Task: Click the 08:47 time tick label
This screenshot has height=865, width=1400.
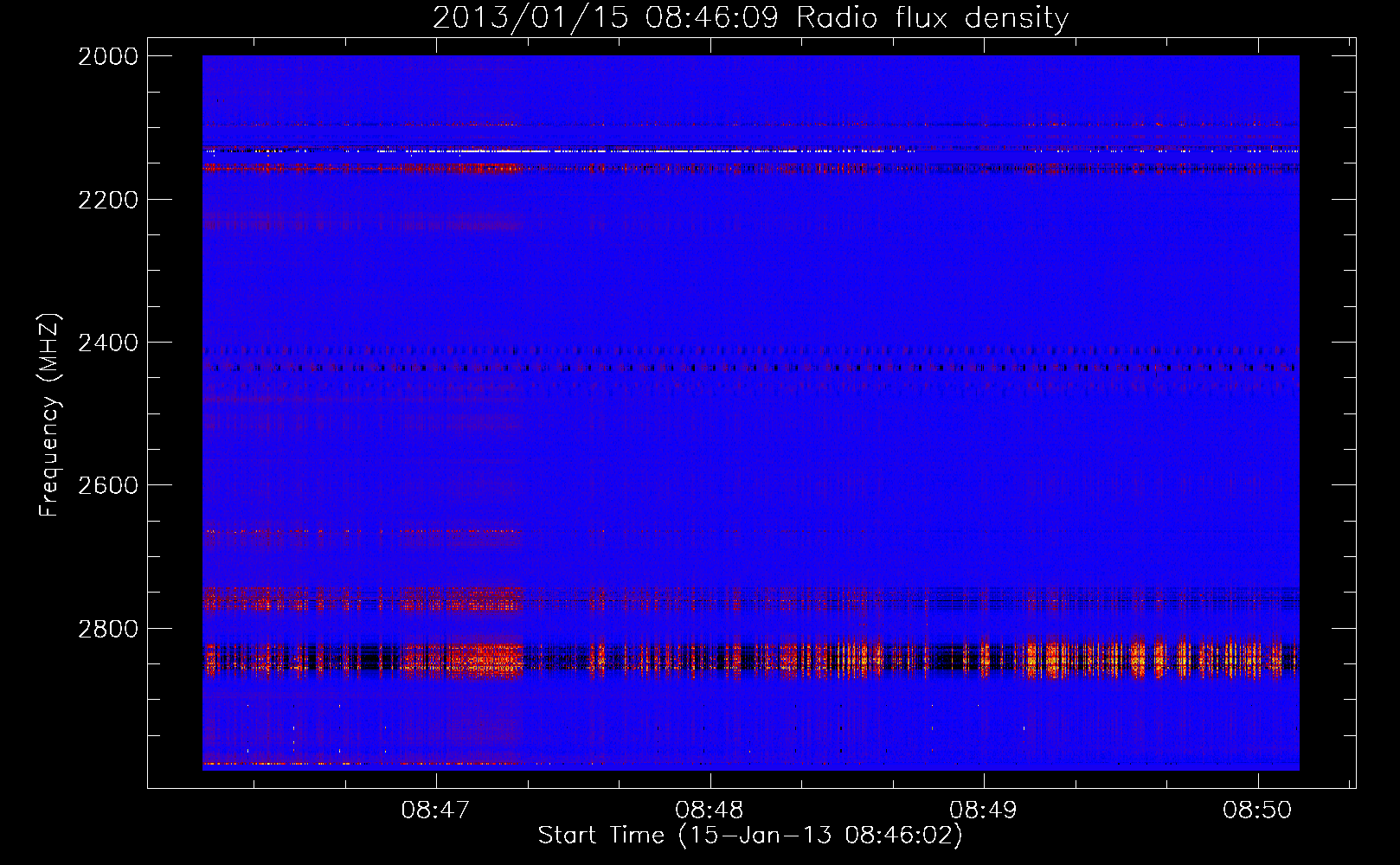Action: coord(435,811)
